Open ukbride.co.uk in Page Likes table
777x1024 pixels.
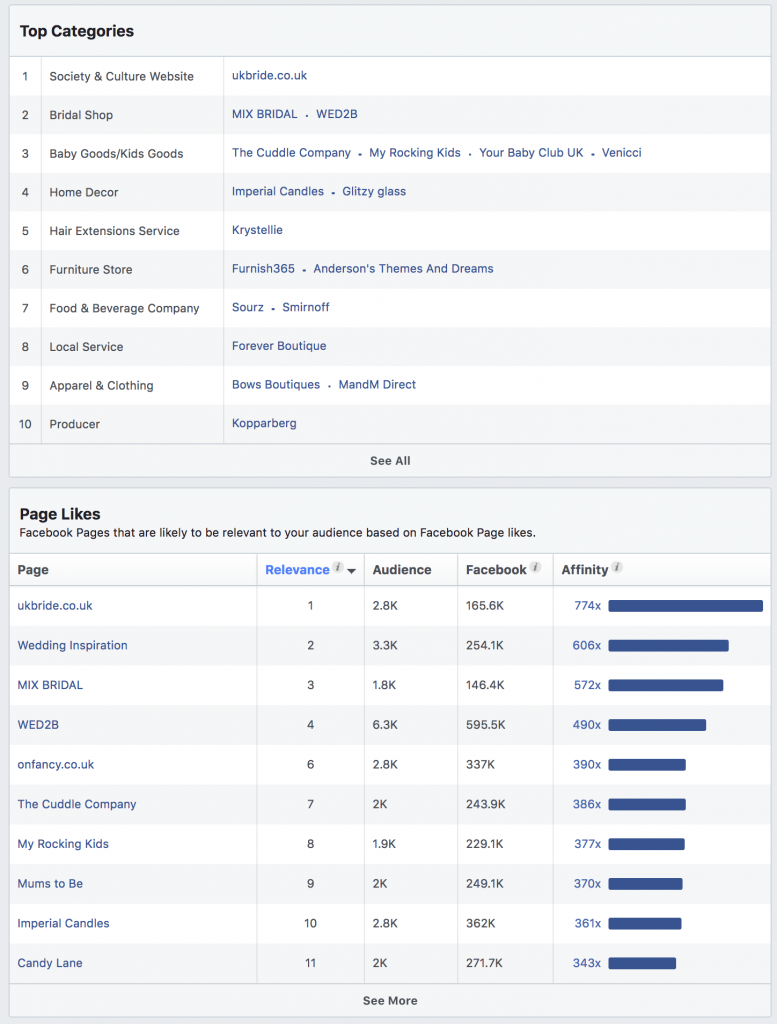click(x=55, y=606)
